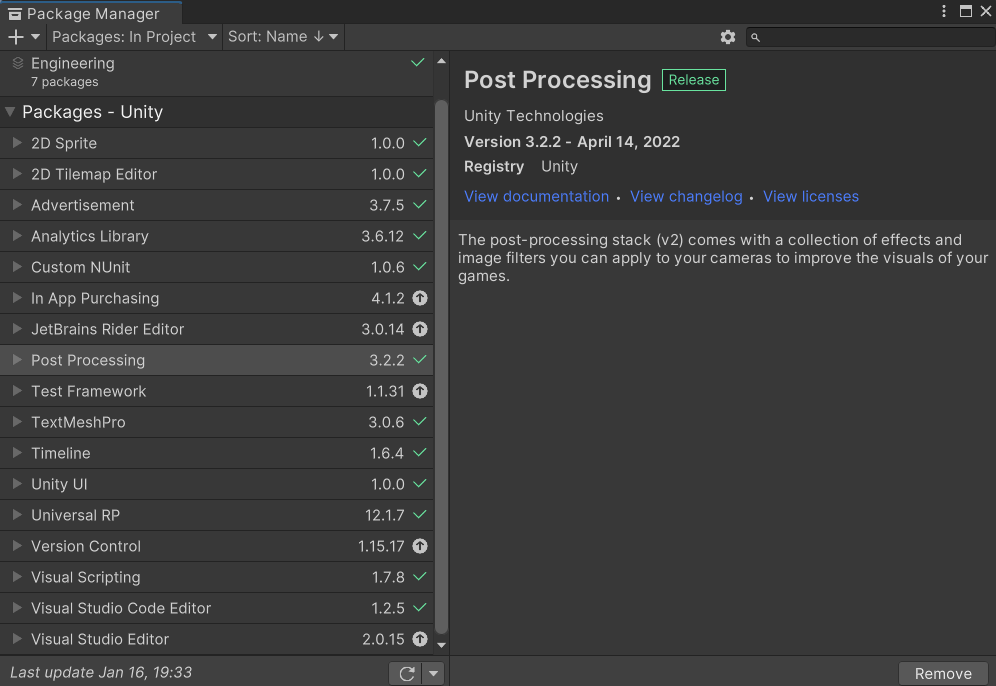Click Visual Studio Code Editor installed checkmark
Viewport: 996px width, 686px height.
[420, 608]
